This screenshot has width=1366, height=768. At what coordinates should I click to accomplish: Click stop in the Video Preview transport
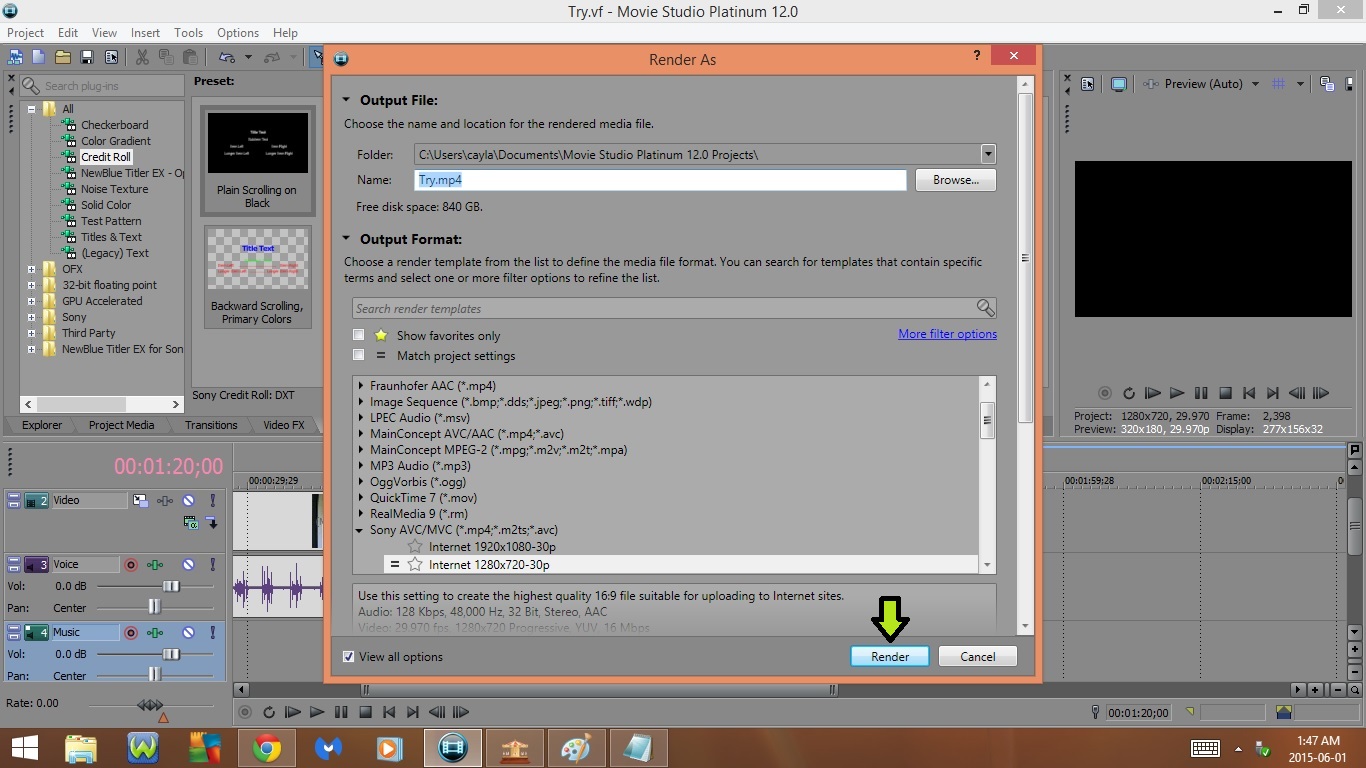pyautogui.click(x=1225, y=393)
